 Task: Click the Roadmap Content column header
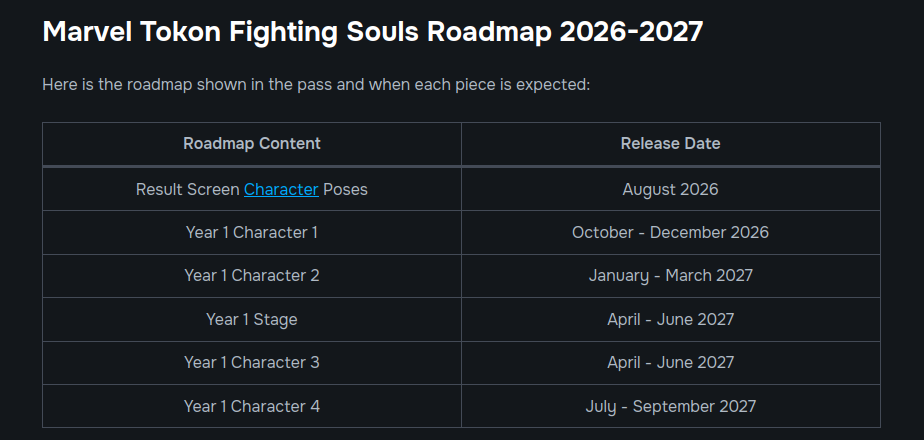(252, 144)
